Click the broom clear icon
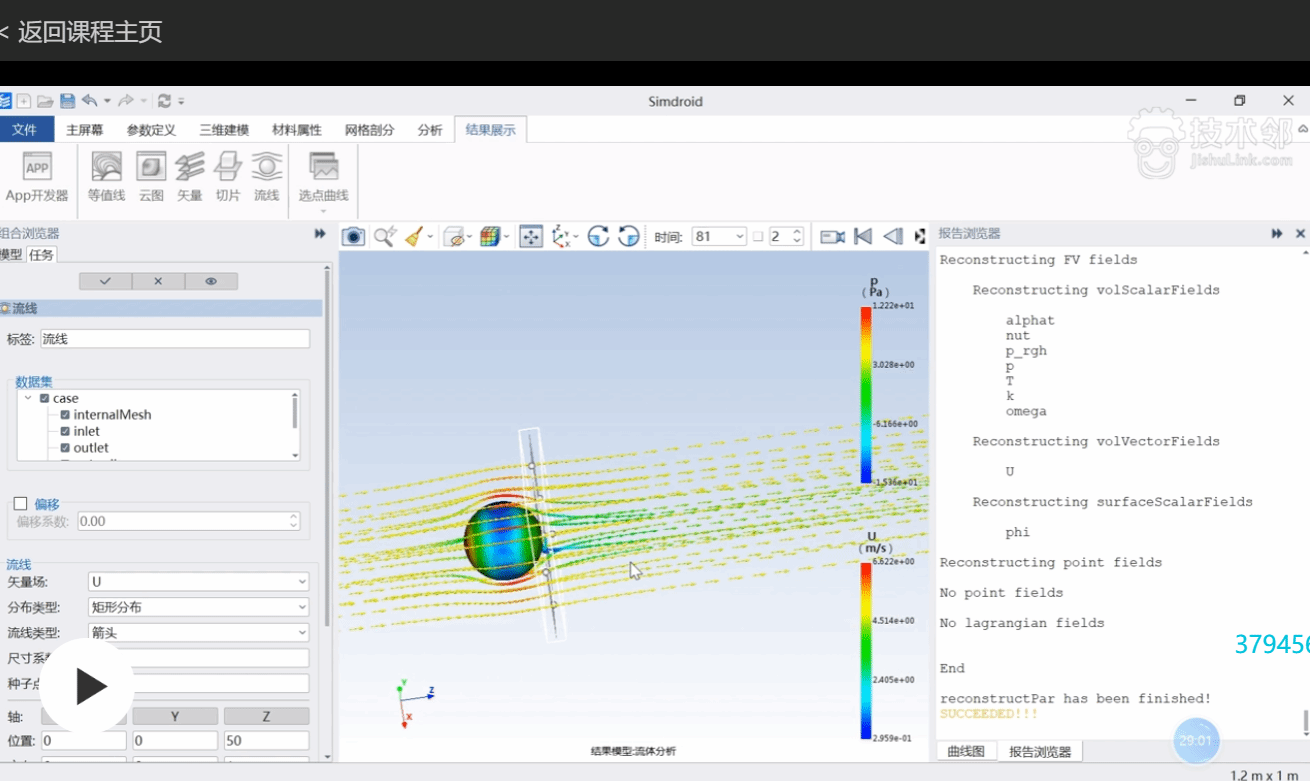 [x=414, y=236]
